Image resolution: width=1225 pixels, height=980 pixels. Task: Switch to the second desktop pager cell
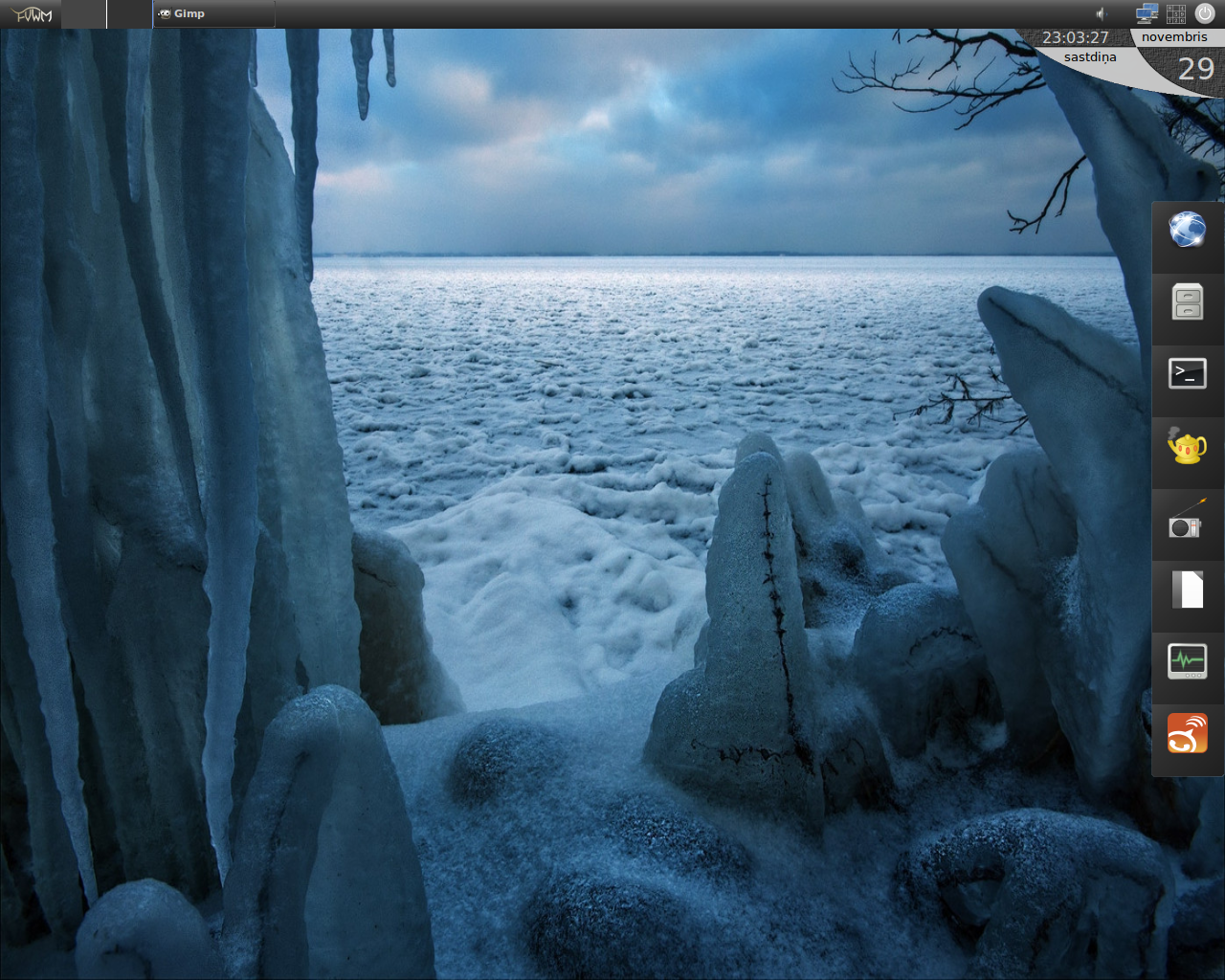tap(128, 13)
